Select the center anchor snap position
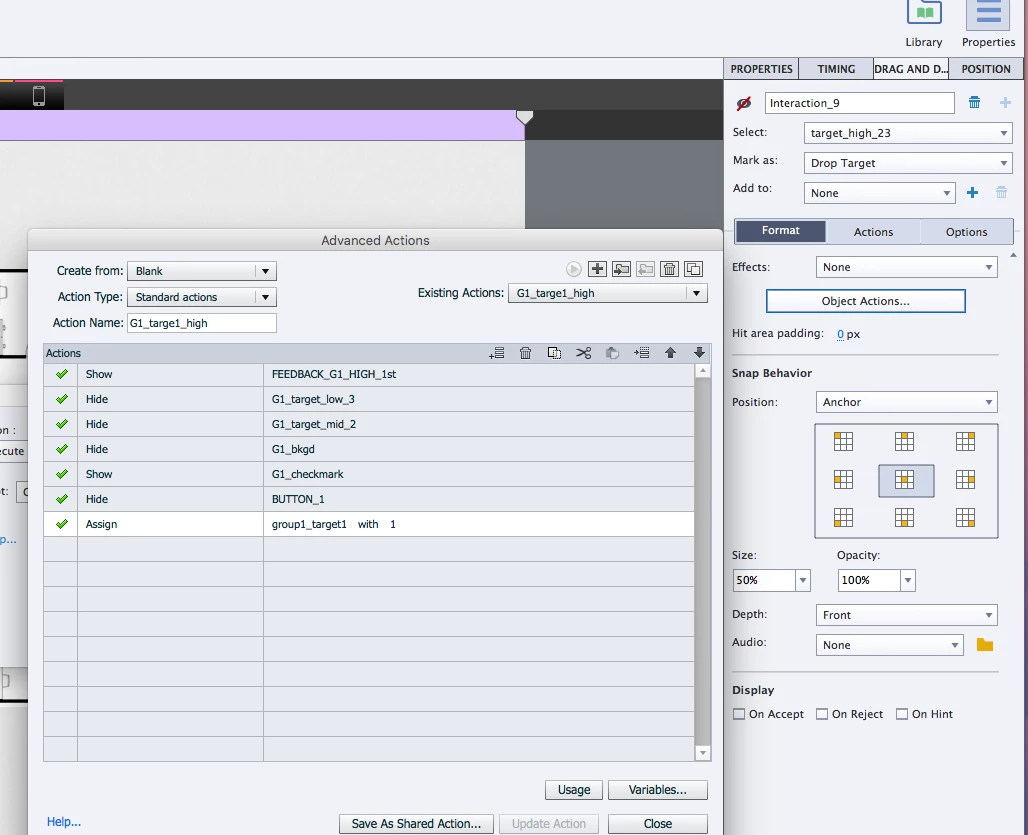This screenshot has width=1028, height=835. (x=905, y=480)
